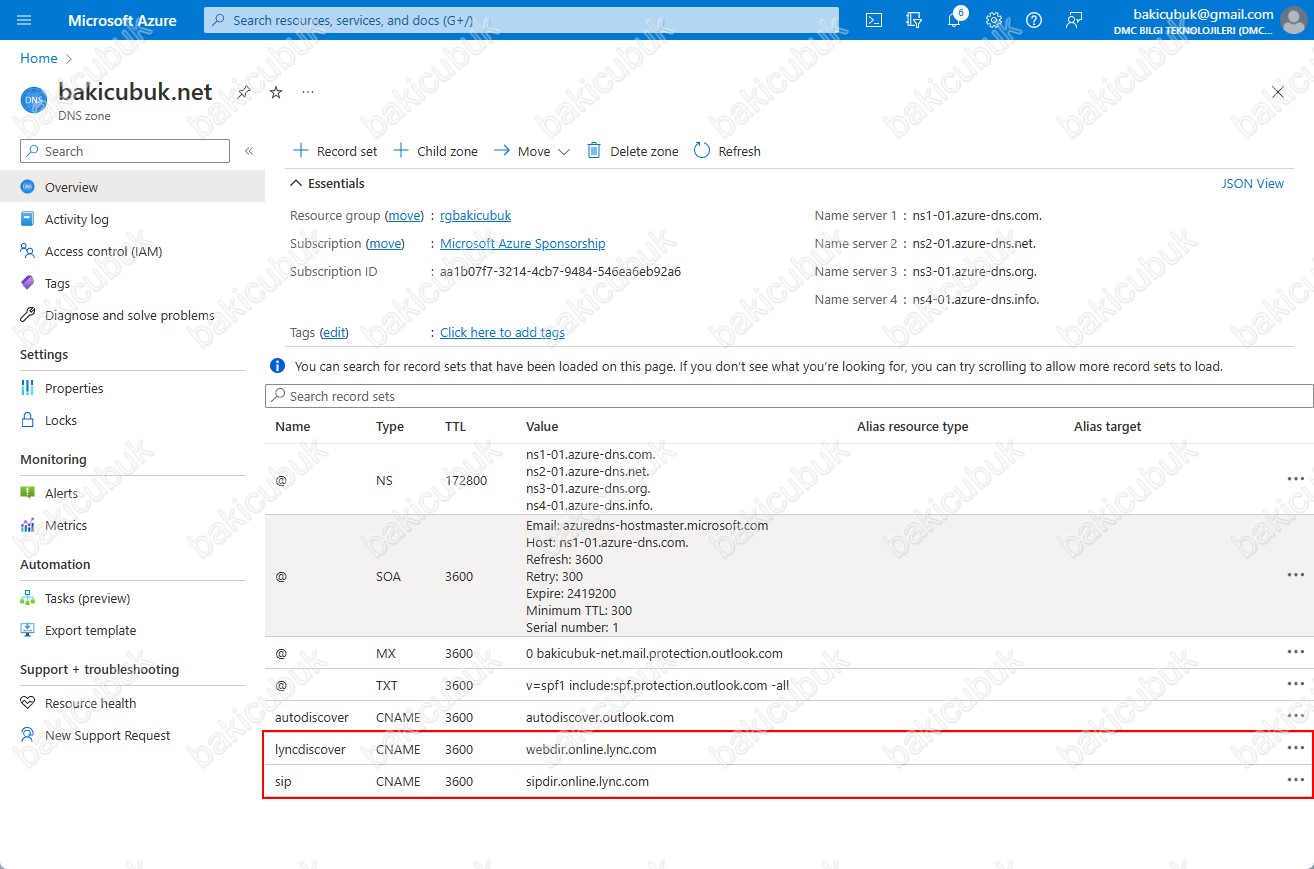Screen dimensions: 1314x869
Task: Open the Feedback icon in top bar
Action: pyautogui.click(x=1074, y=20)
